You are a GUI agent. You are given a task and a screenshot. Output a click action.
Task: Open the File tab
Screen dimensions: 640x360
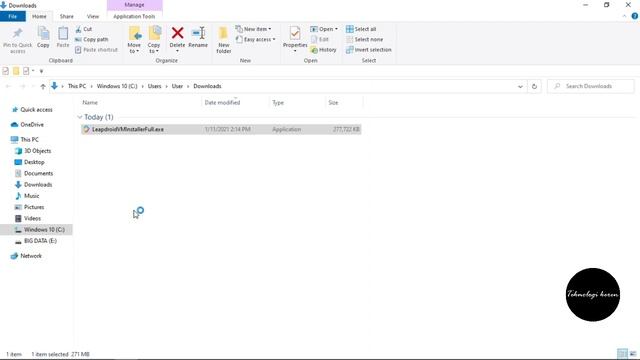tap(13, 16)
